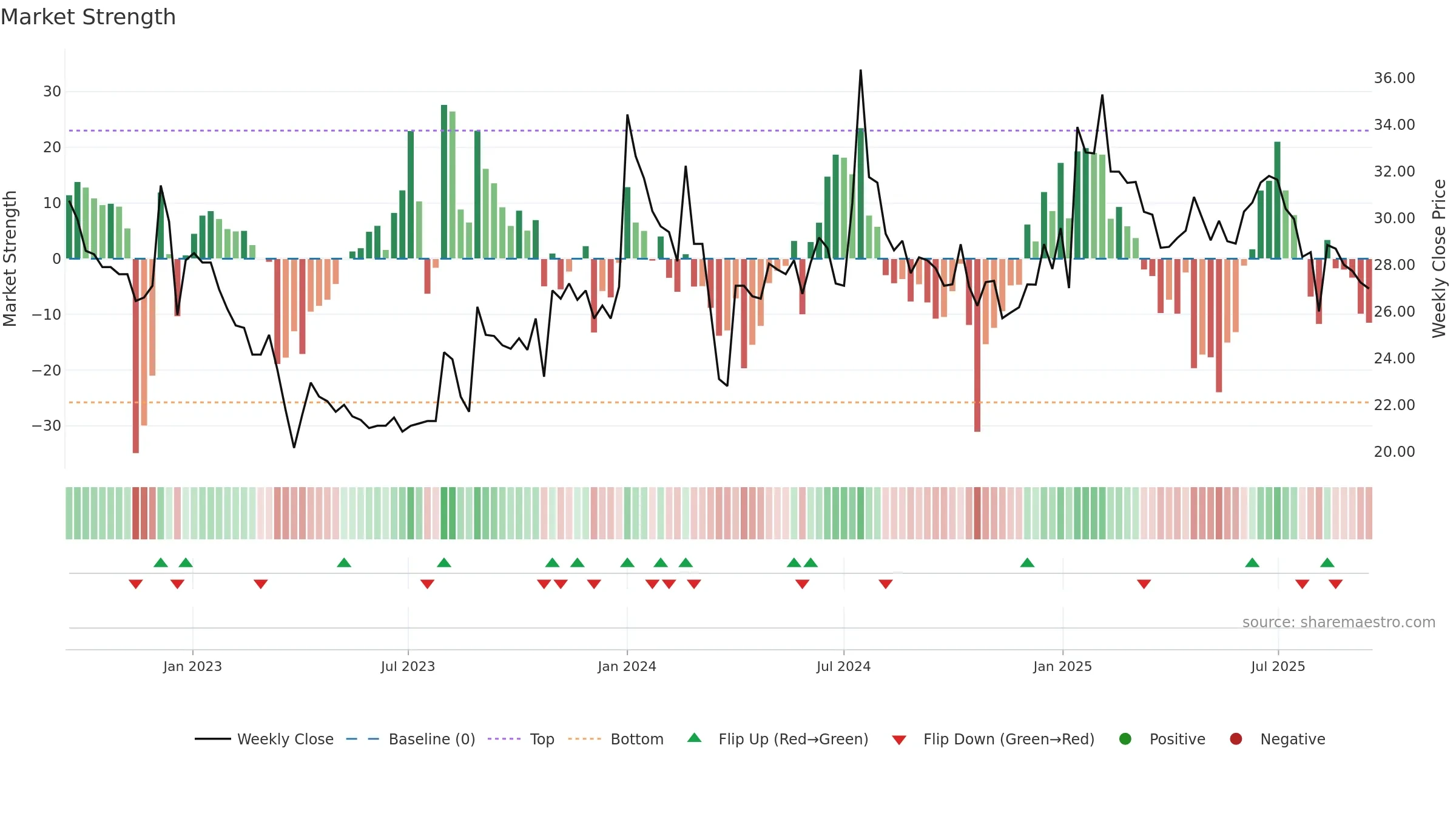This screenshot has width=1456, height=819.
Task: Click the Bottom legend label
Action: (637, 739)
